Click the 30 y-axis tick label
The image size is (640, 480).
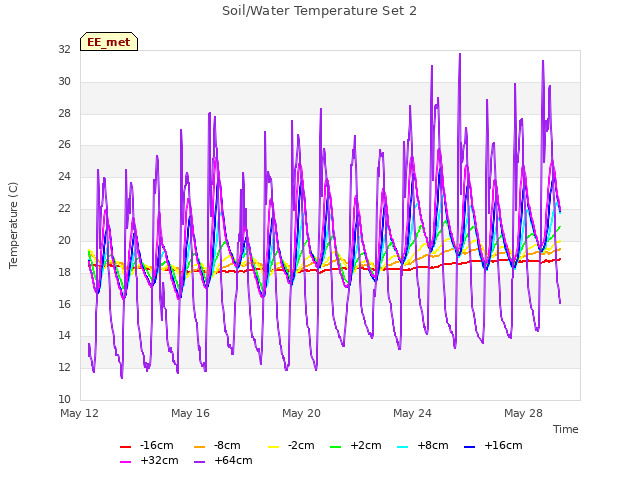click(x=64, y=82)
